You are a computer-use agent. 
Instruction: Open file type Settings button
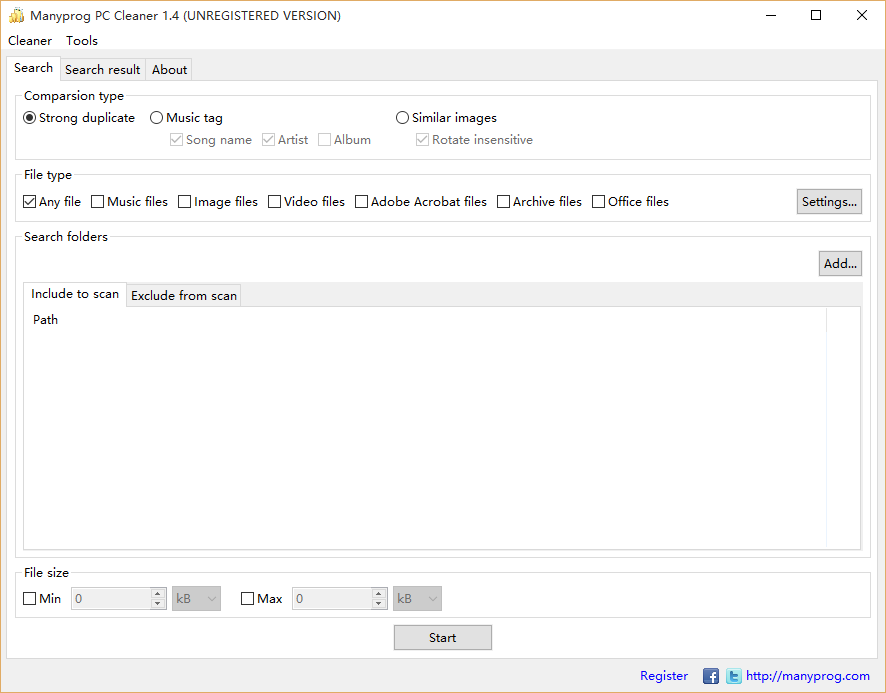point(829,202)
